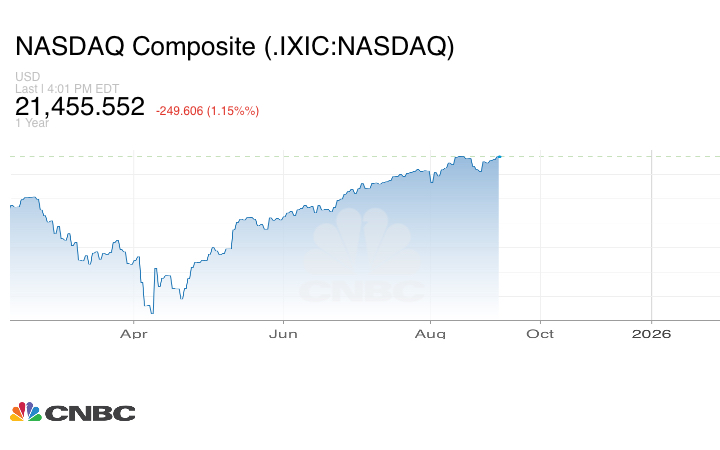Click the empty chart area between Oct and 2026

click(596, 240)
